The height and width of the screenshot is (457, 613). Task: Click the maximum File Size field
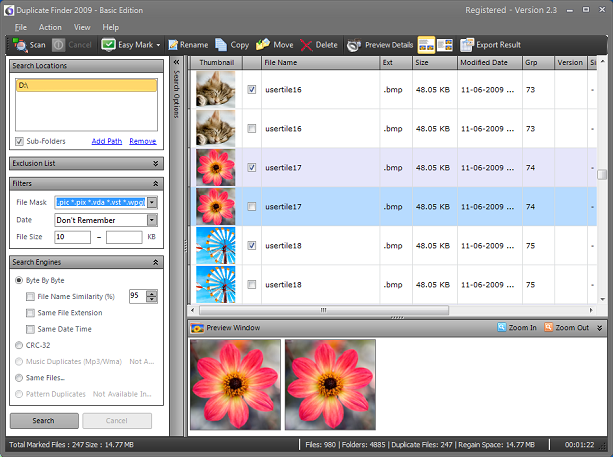pyautogui.click(x=124, y=237)
